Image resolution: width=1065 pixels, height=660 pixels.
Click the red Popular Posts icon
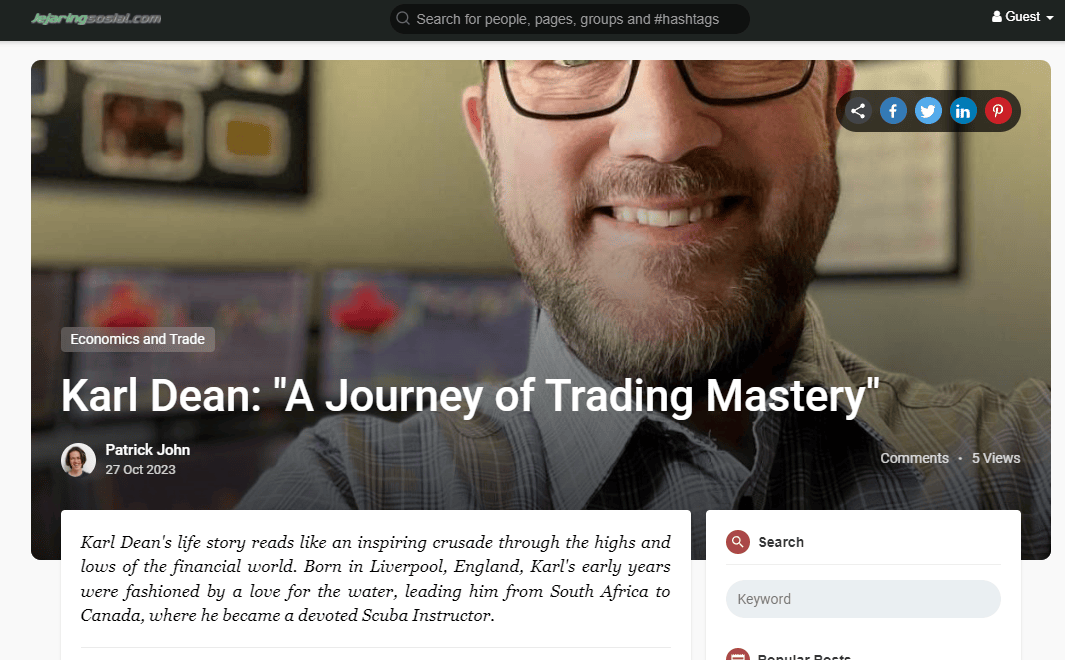point(738,655)
